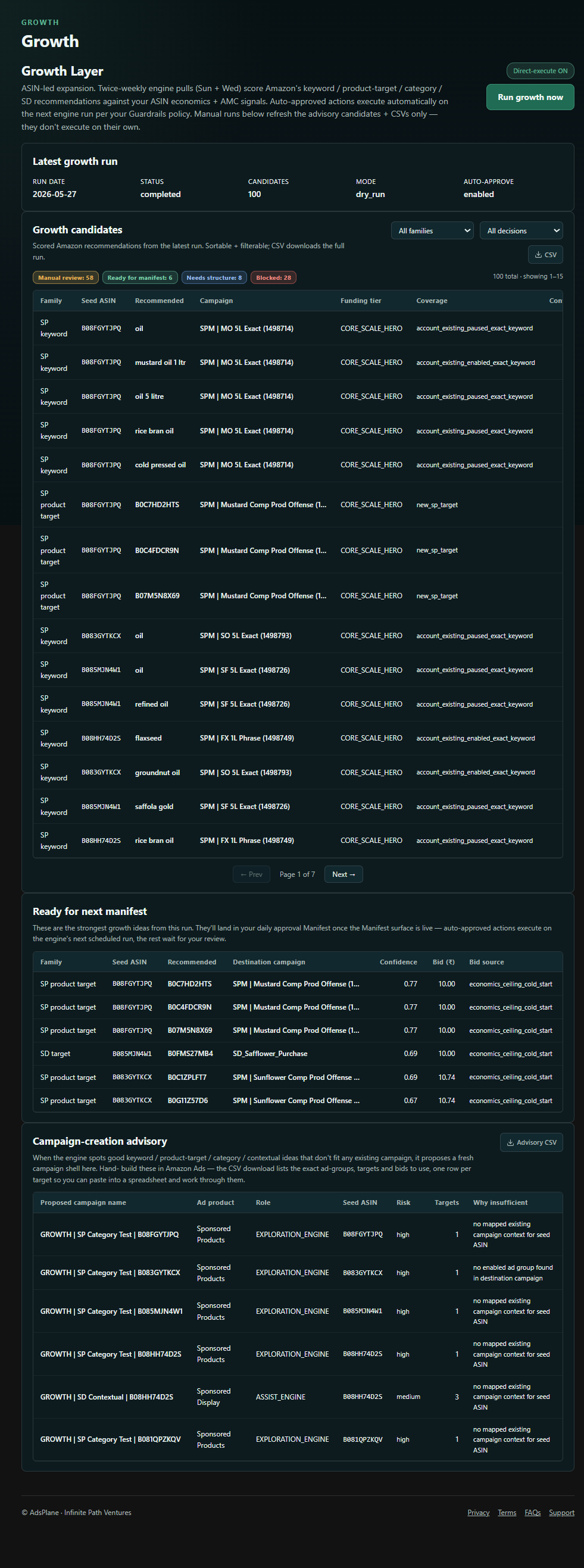Sort manifest table by Confidence header
The image size is (584, 1568).
tap(398, 962)
